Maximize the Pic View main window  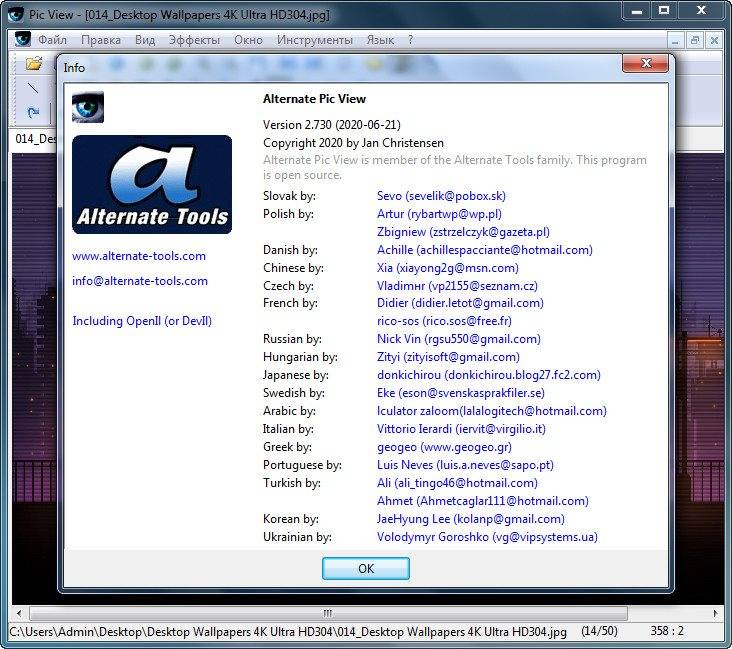[x=664, y=10]
